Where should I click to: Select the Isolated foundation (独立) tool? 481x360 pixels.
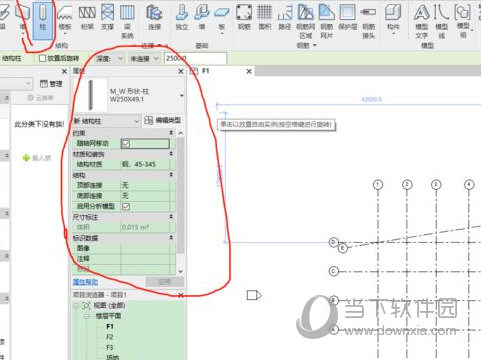182,18
